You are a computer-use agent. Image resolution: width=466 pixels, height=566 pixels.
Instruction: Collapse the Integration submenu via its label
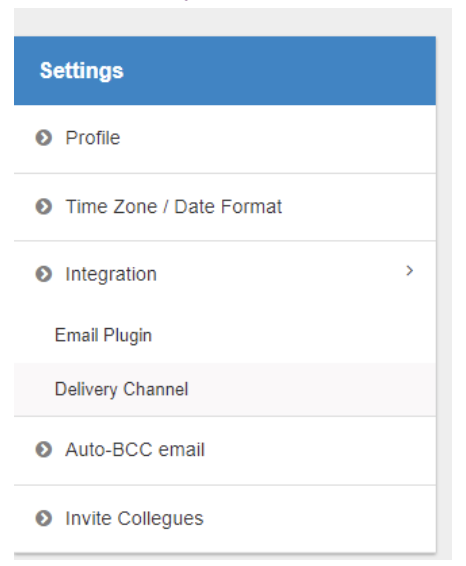[x=111, y=274]
